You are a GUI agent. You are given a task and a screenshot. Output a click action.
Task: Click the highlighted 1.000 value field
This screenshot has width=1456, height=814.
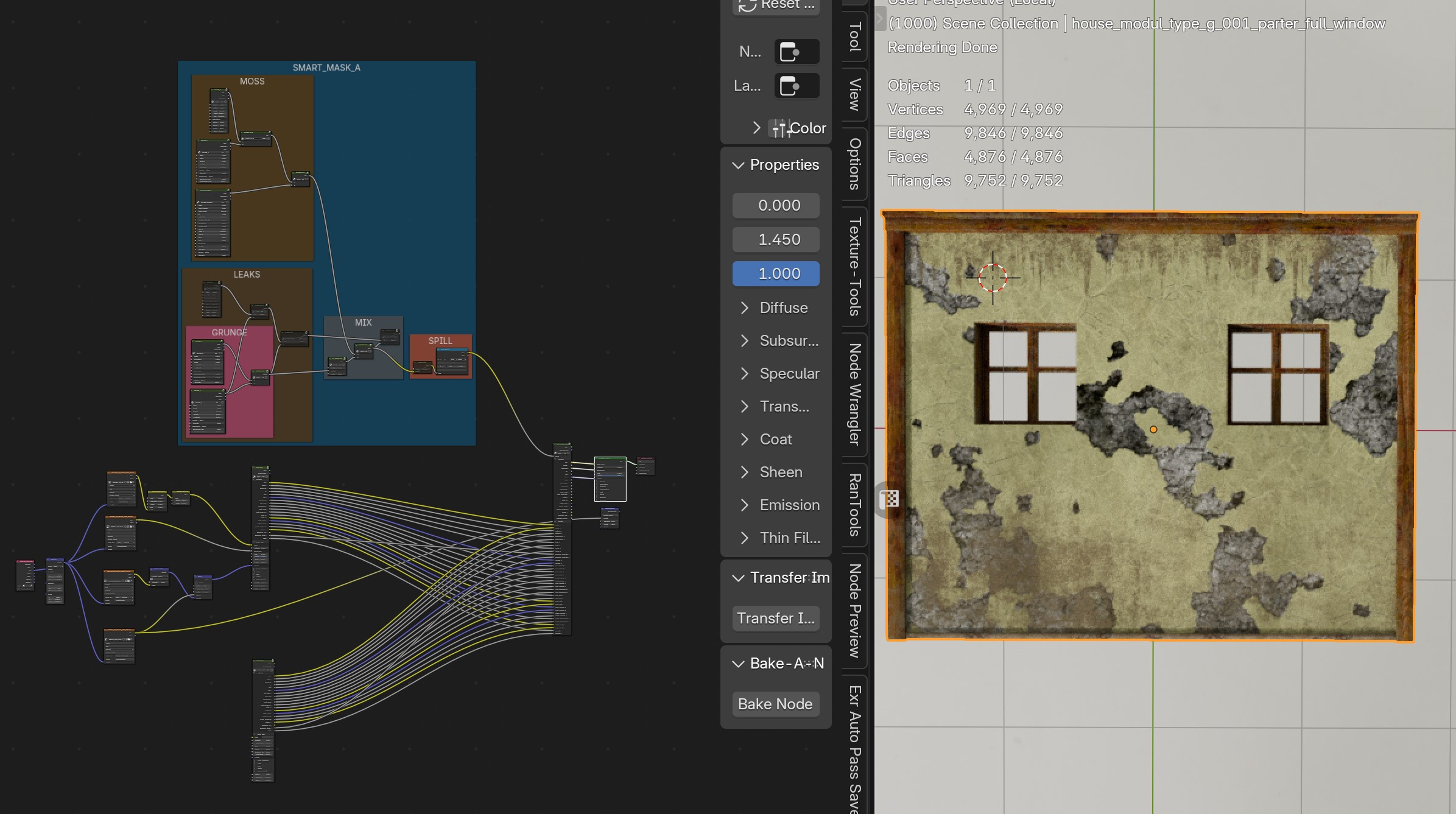[x=776, y=274]
